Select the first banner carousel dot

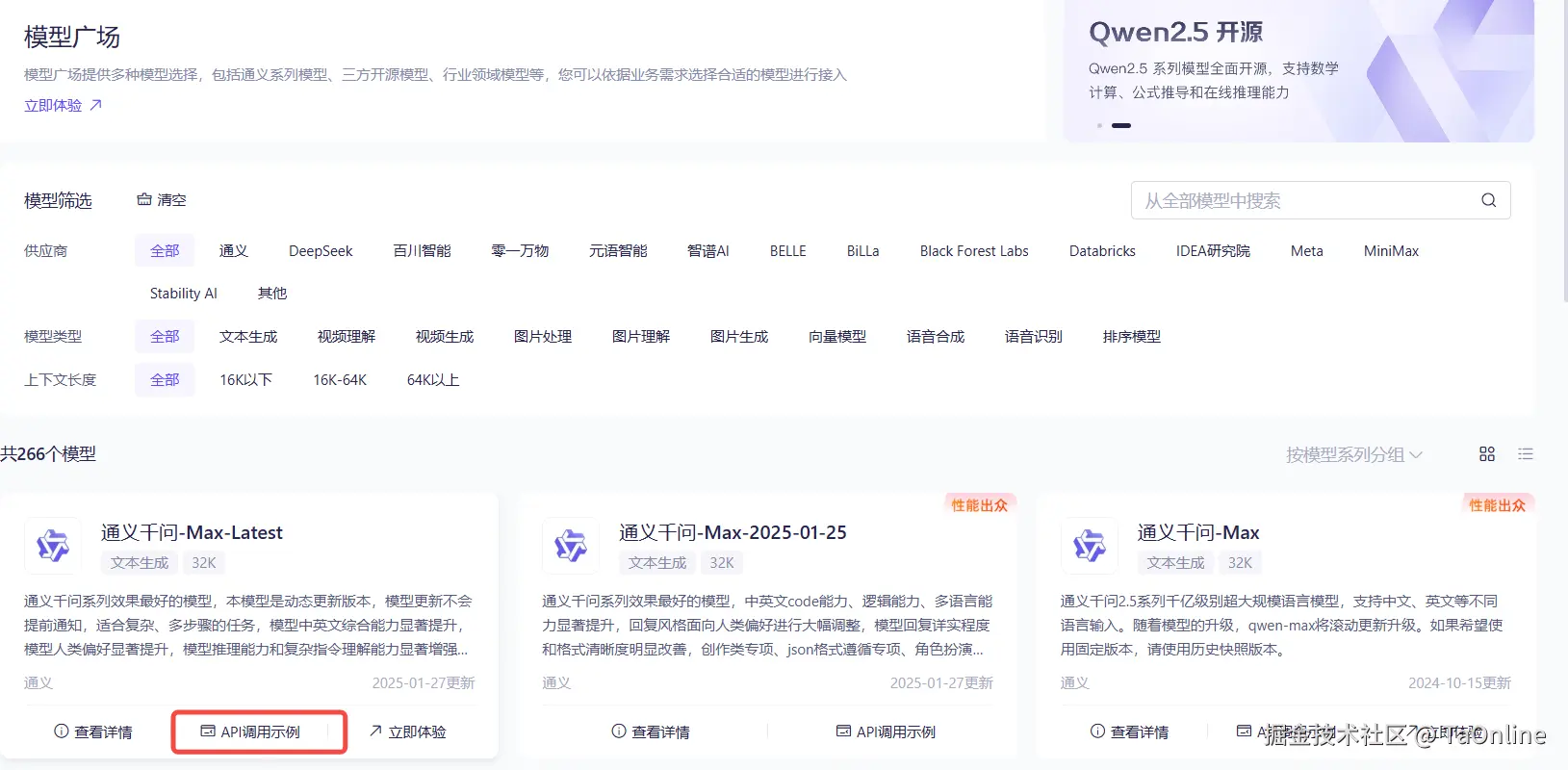tap(1099, 125)
